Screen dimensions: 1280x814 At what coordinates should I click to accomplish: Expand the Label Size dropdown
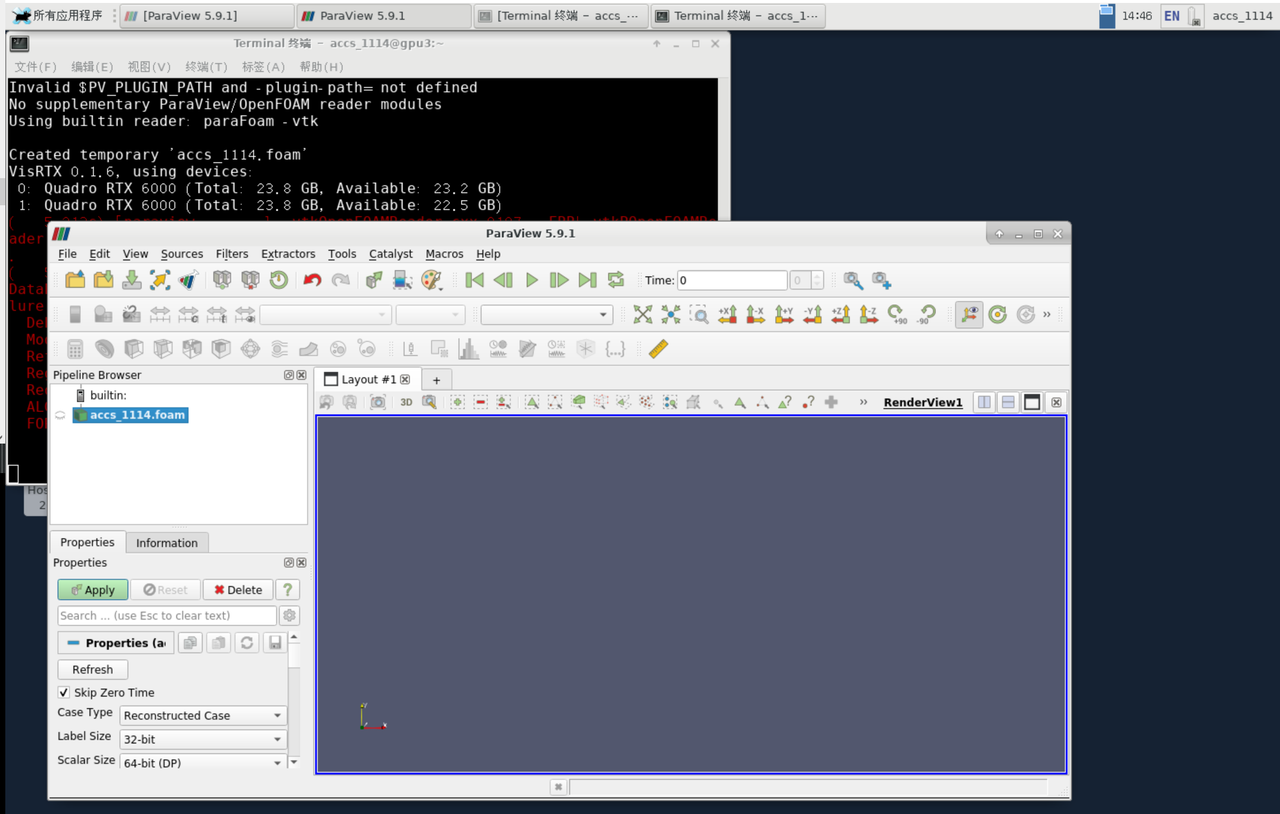click(x=203, y=740)
